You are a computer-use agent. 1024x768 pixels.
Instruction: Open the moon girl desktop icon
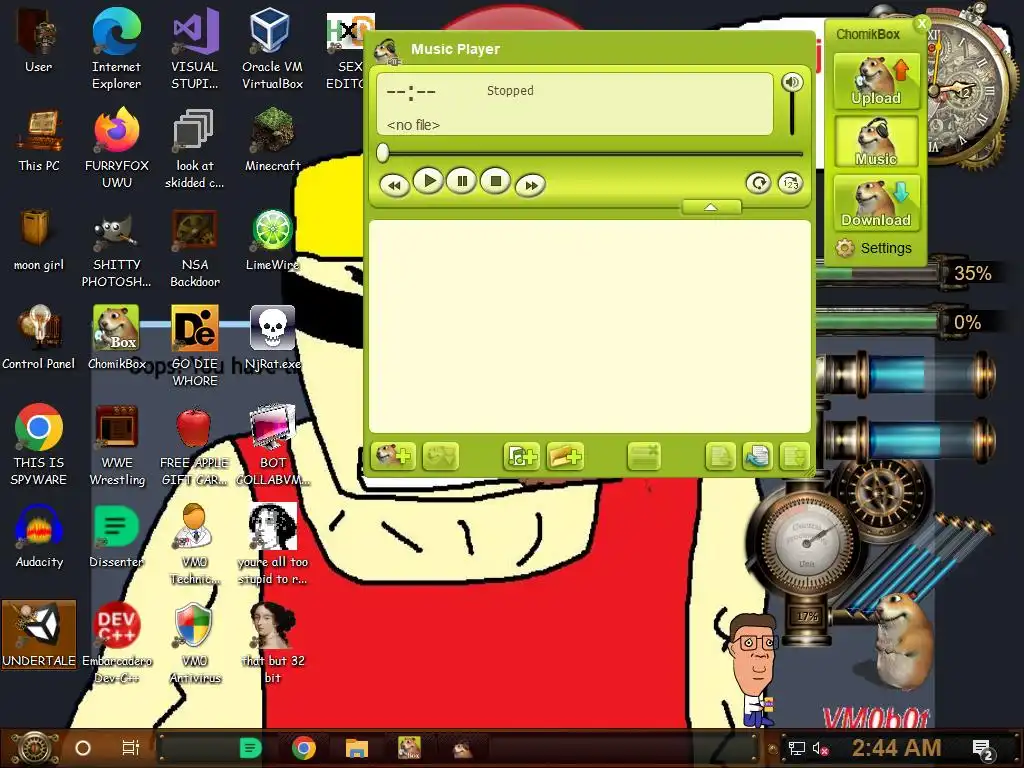coord(39,240)
